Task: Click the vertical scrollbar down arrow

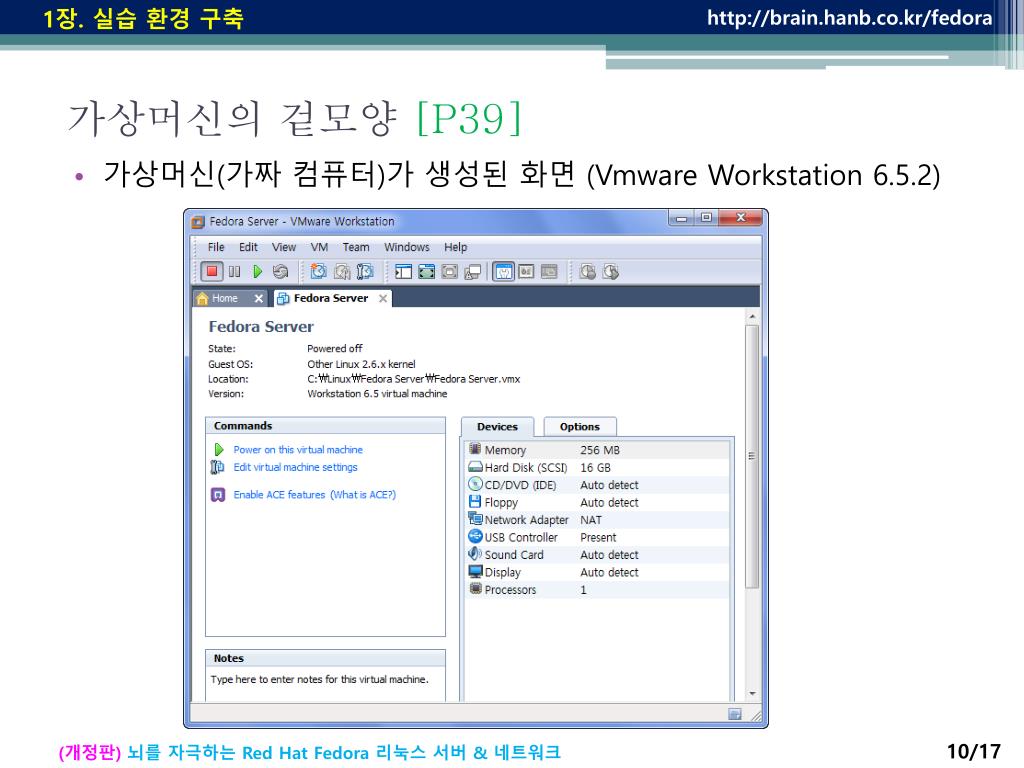Action: click(x=752, y=694)
